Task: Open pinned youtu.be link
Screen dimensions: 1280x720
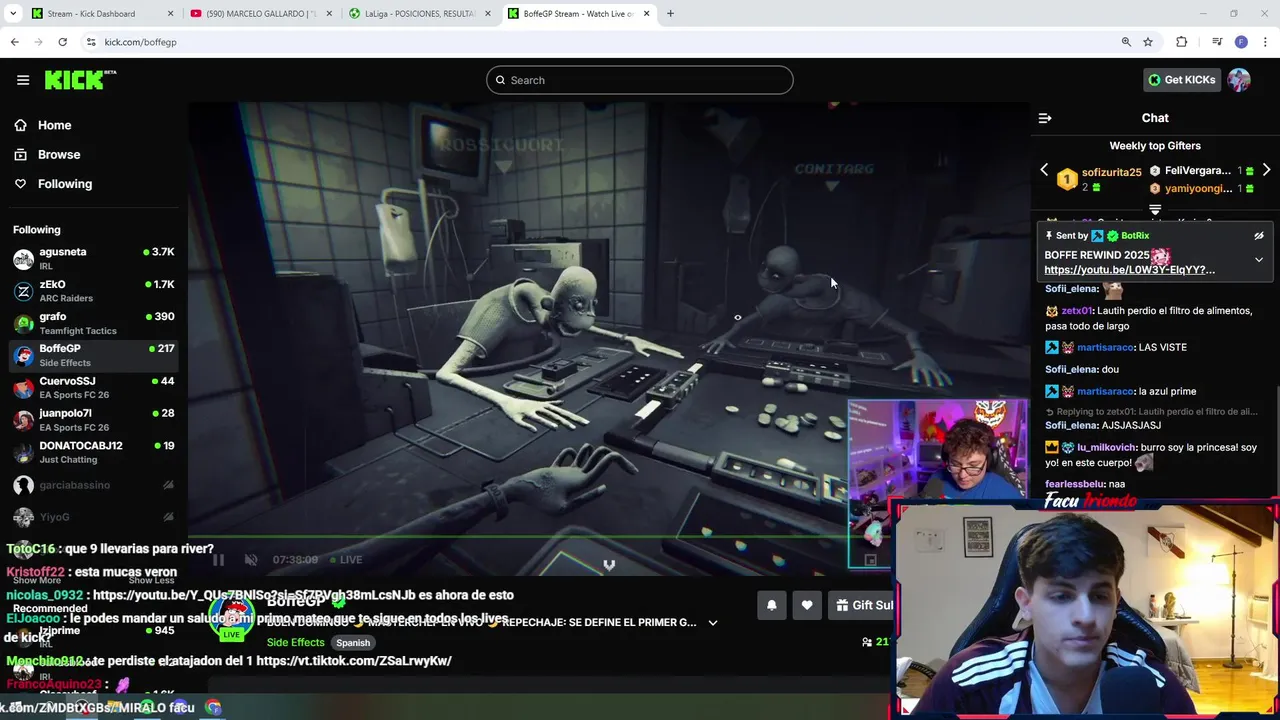Action: tap(1130, 270)
